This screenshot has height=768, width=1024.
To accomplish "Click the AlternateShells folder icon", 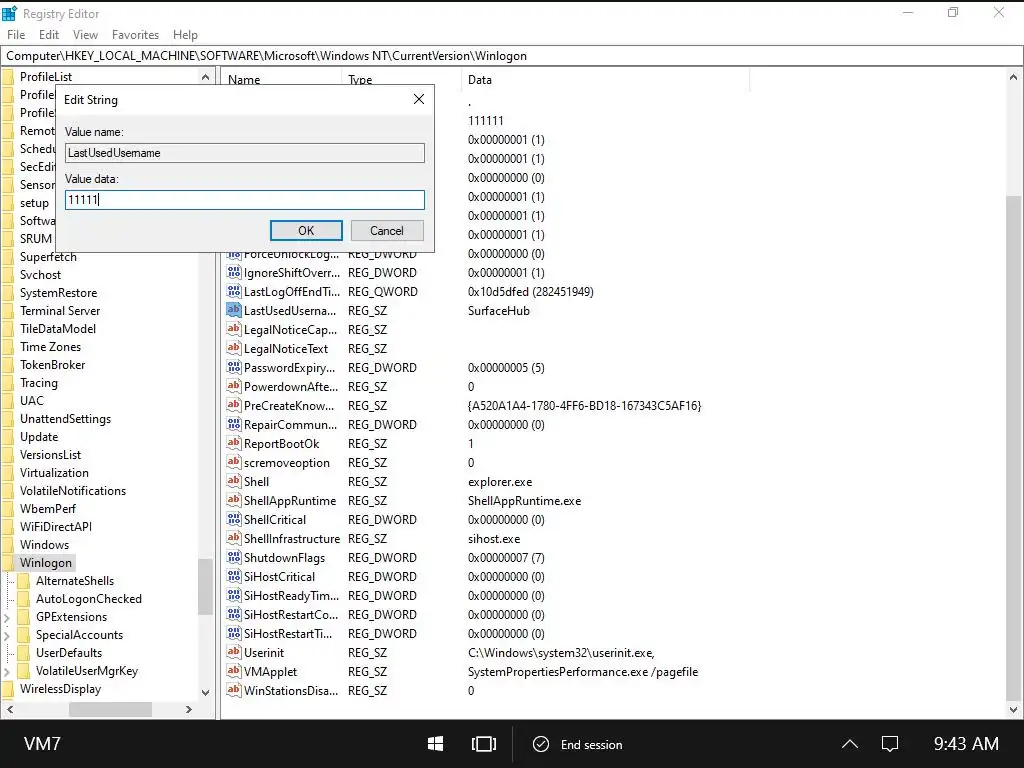I will 23,581.
